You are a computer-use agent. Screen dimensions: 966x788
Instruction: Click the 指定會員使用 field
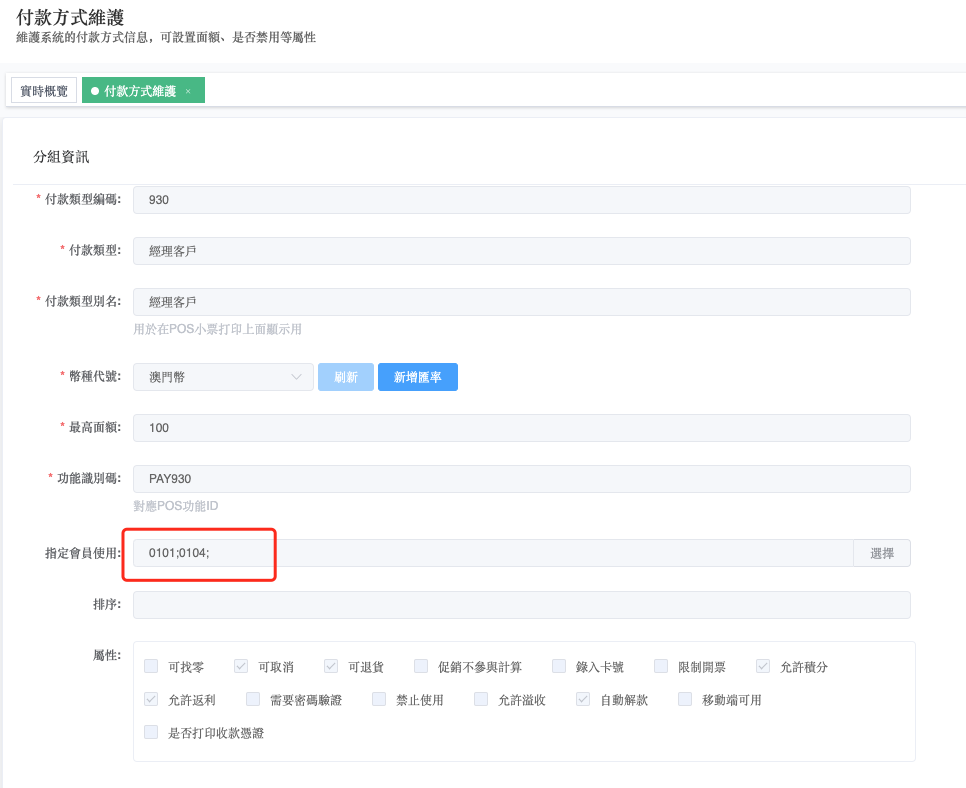coord(493,553)
